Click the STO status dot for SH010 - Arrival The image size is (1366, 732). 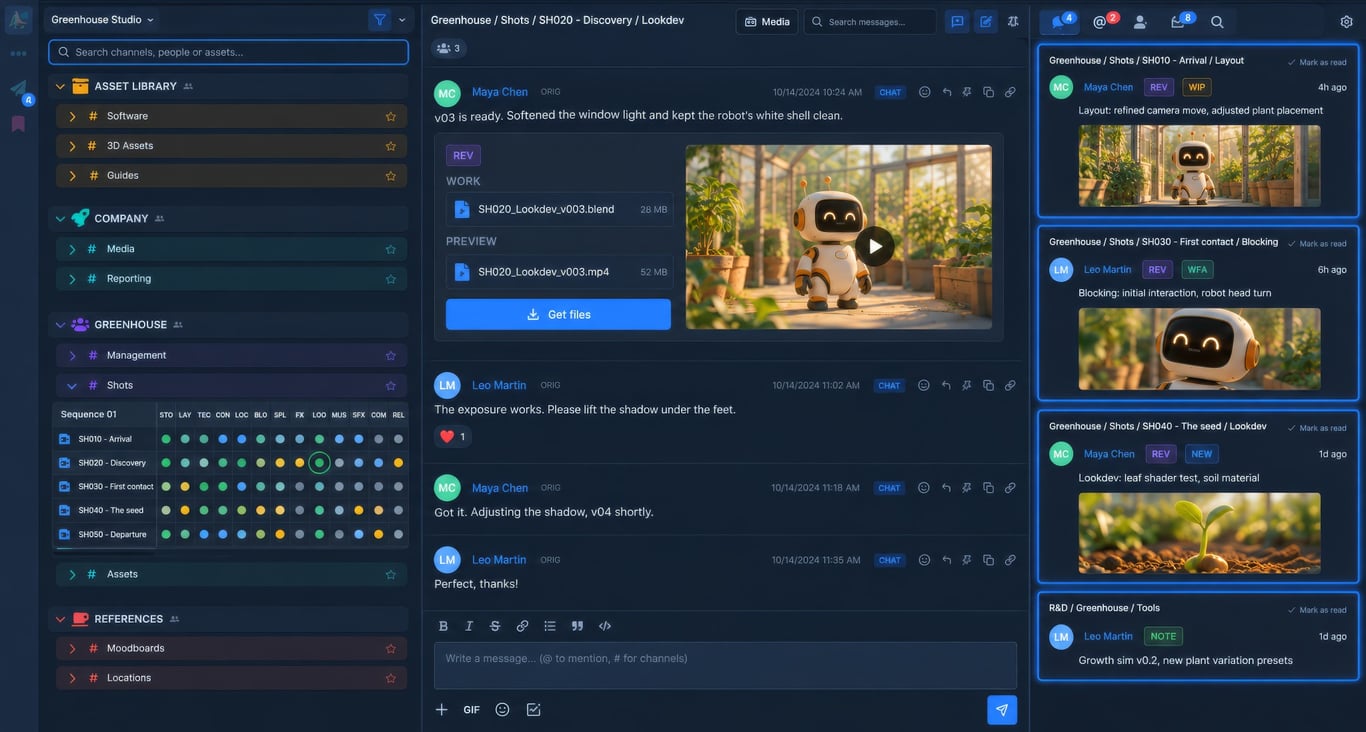tap(166, 439)
